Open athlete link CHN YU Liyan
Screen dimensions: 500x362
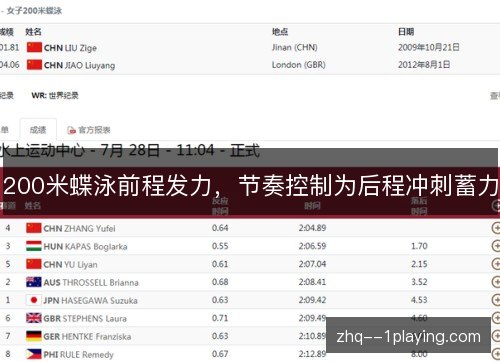(70, 265)
